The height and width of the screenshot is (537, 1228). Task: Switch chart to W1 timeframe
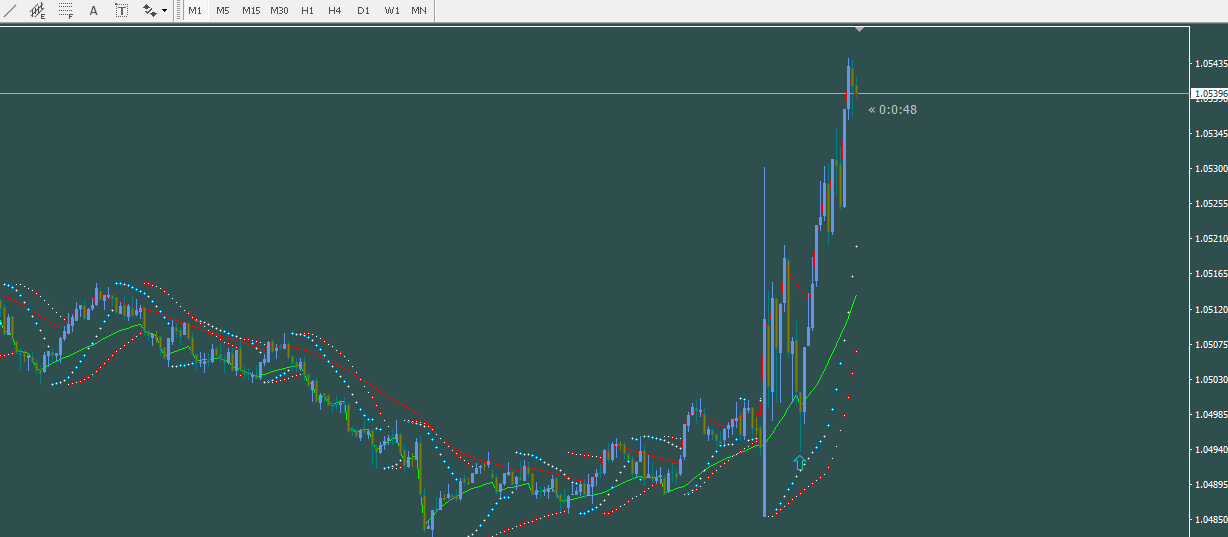point(392,11)
